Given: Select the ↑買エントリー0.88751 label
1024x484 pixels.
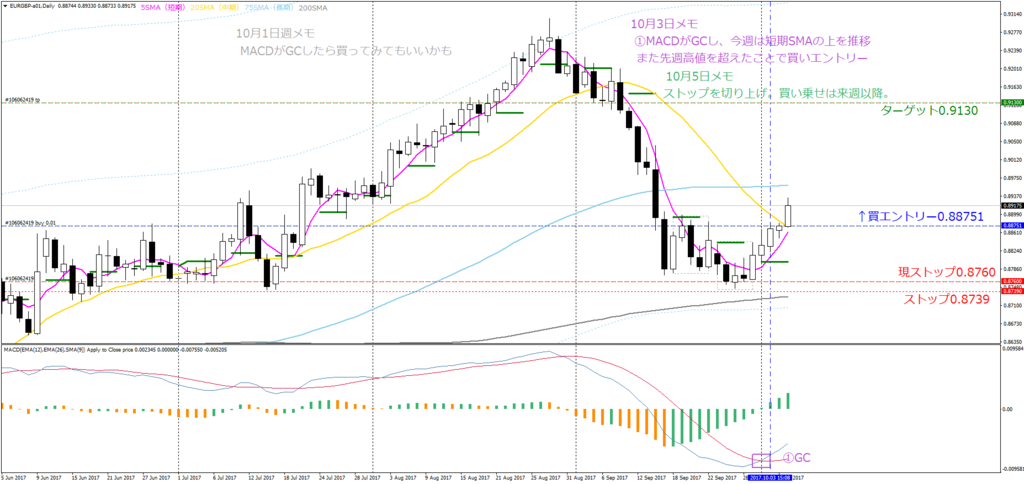Looking at the screenshot, I should click(x=920, y=216).
